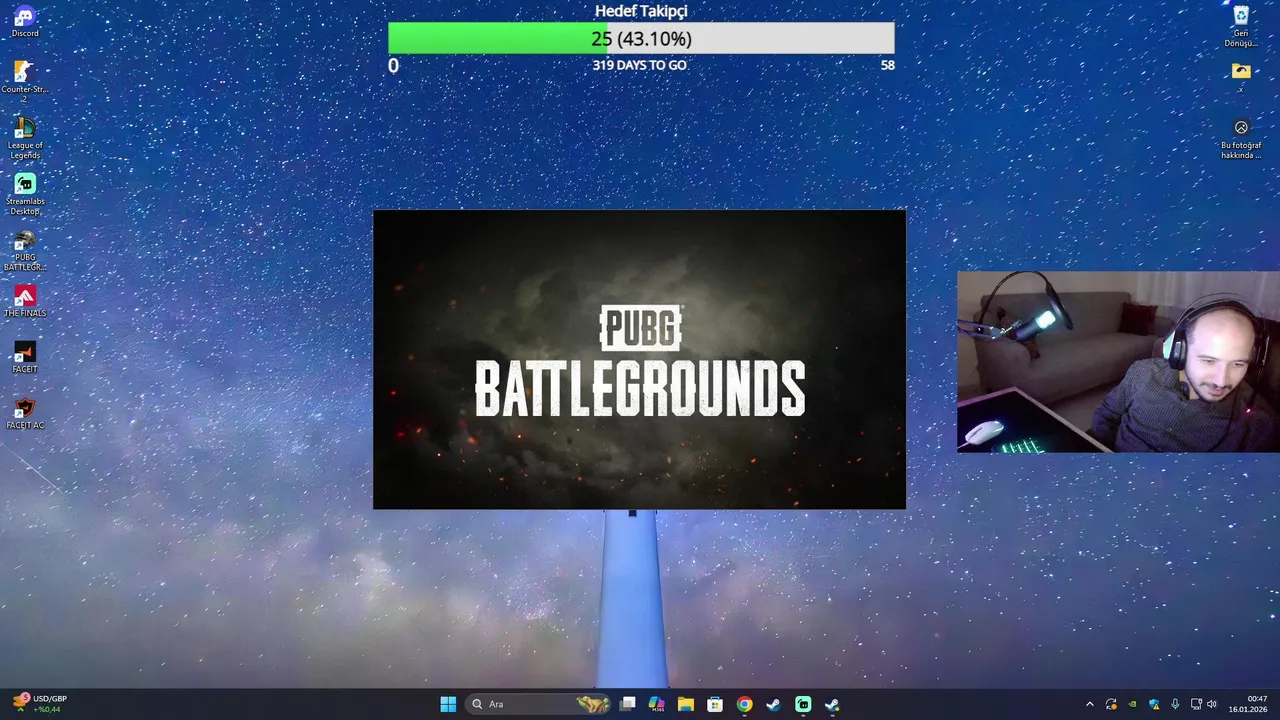Select THE FINALS desktop shortcut
The image size is (1280, 720).
25,301
